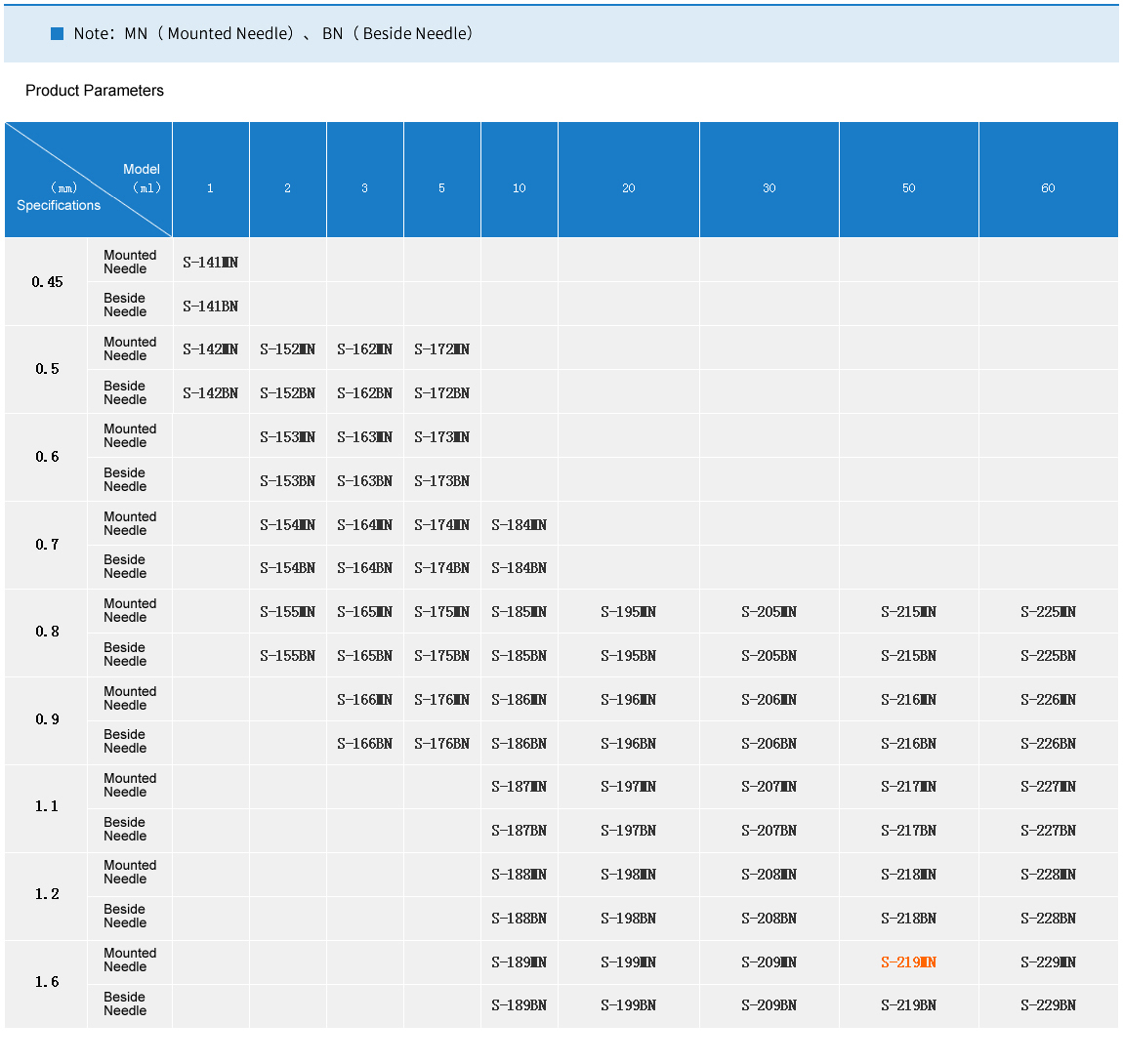Select the orange highlighted S-219 model
The width and height of the screenshot is (1123, 1064).
(908, 962)
